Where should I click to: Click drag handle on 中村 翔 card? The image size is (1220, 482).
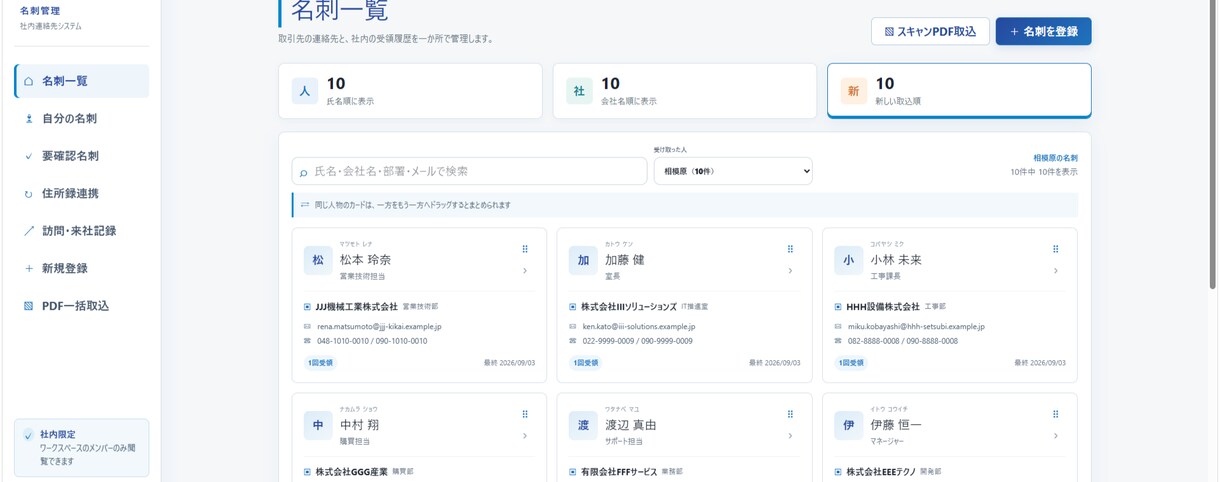(525, 414)
